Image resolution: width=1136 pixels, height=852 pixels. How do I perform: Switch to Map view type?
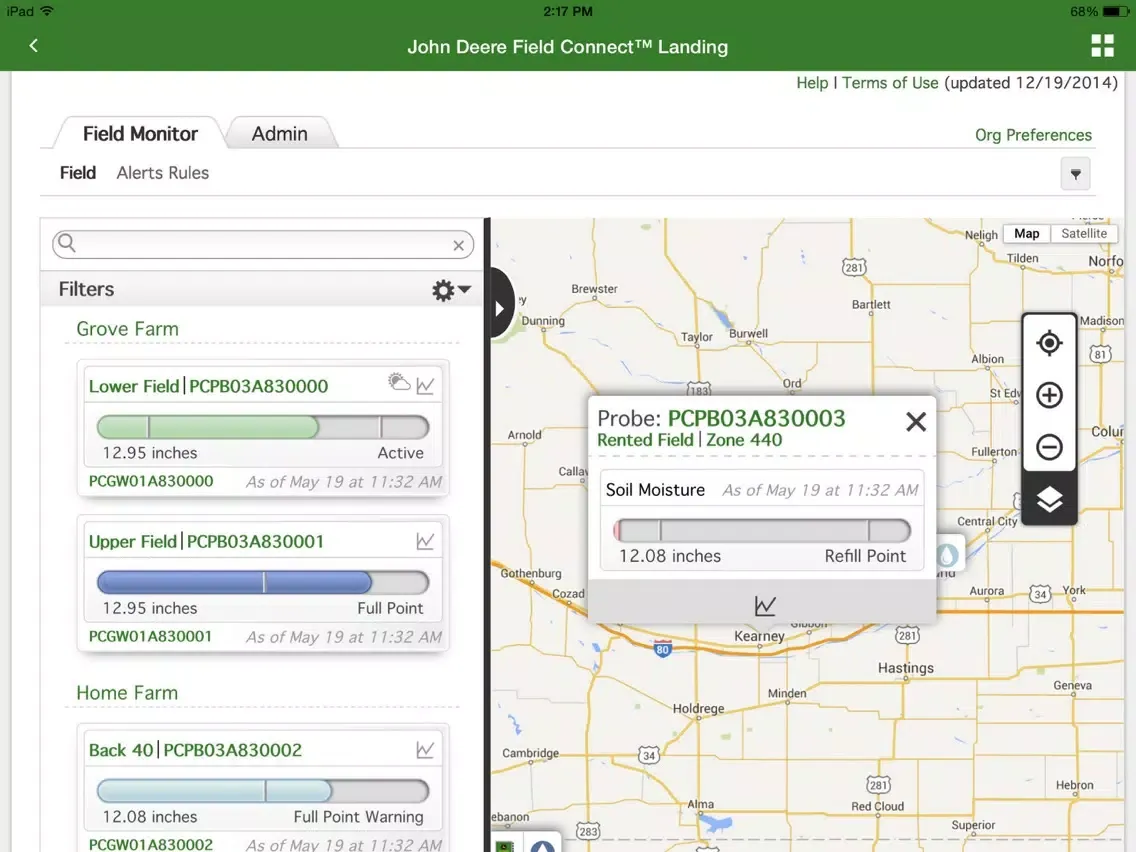point(1026,233)
